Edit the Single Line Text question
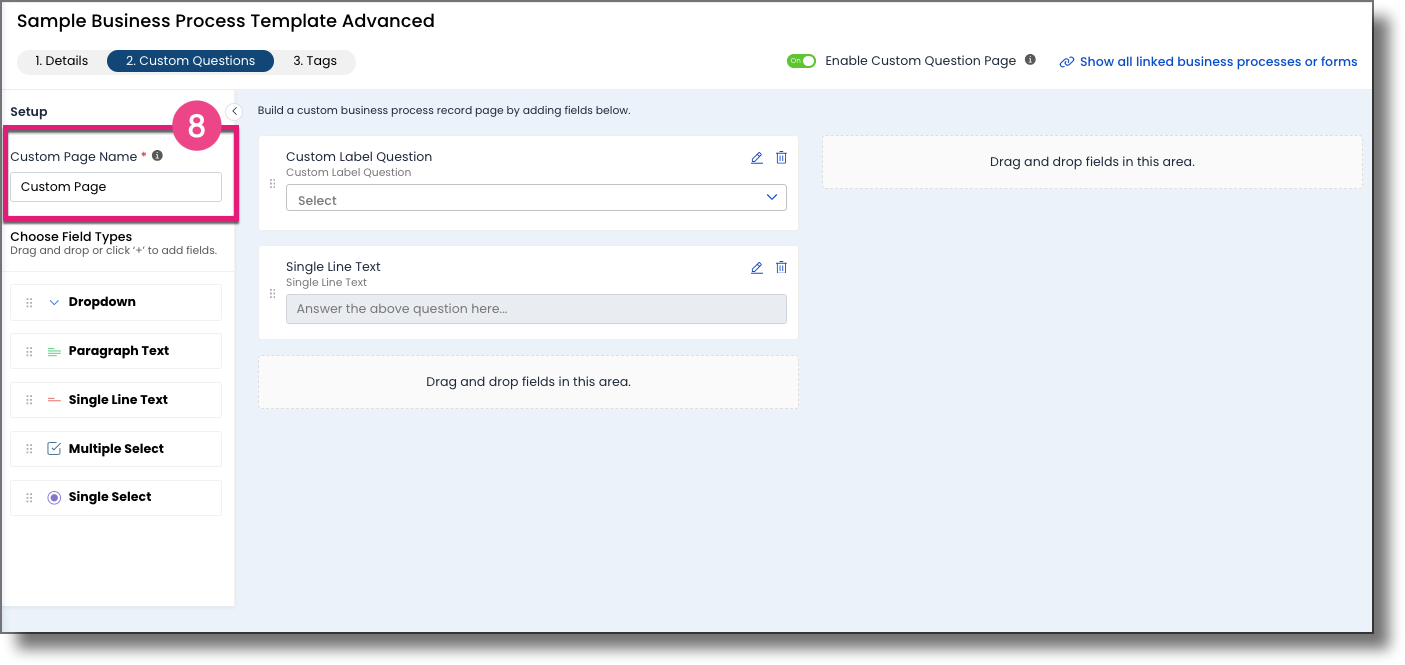The image size is (1405, 665). 757,268
